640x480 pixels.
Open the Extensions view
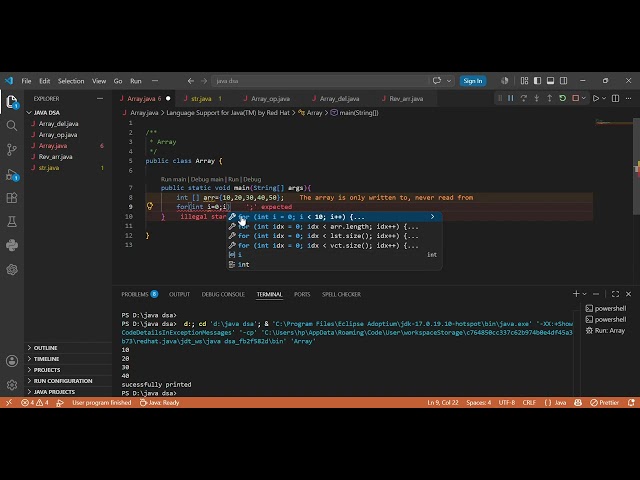point(12,198)
